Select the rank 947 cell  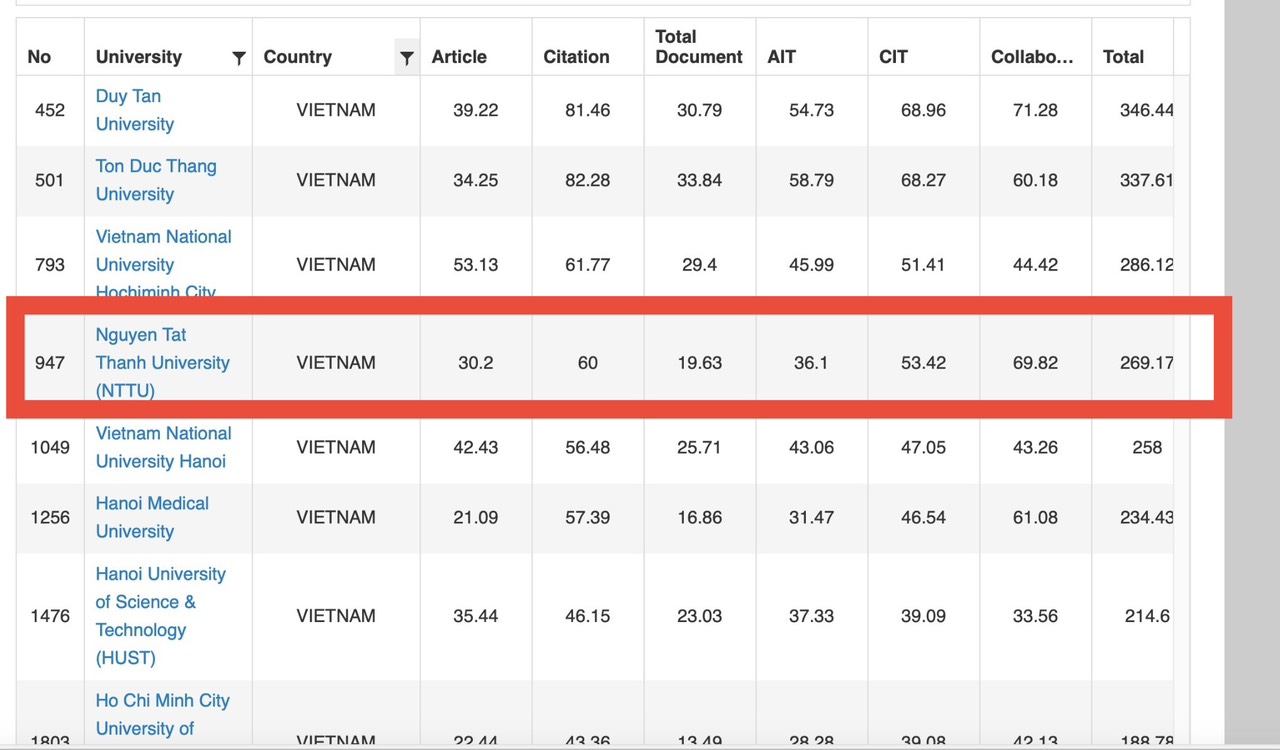50,362
